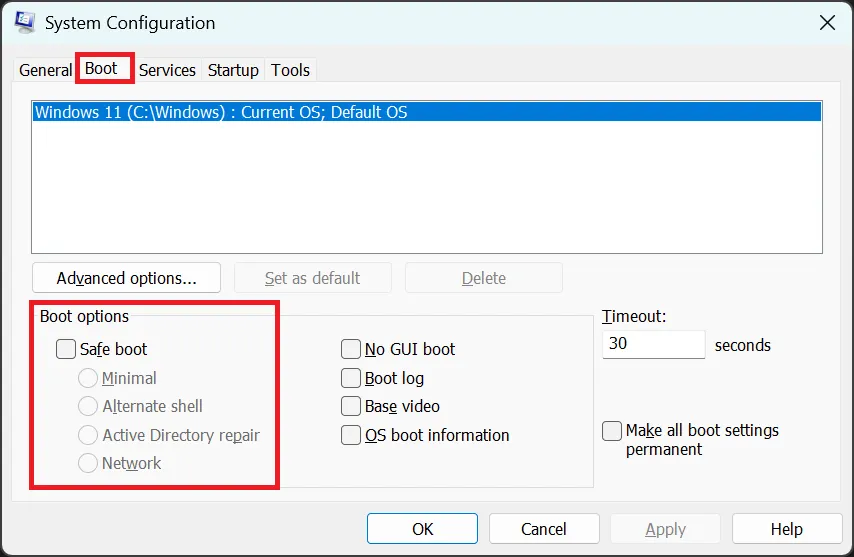Click the Cancel button
The image size is (854, 557).
click(544, 529)
